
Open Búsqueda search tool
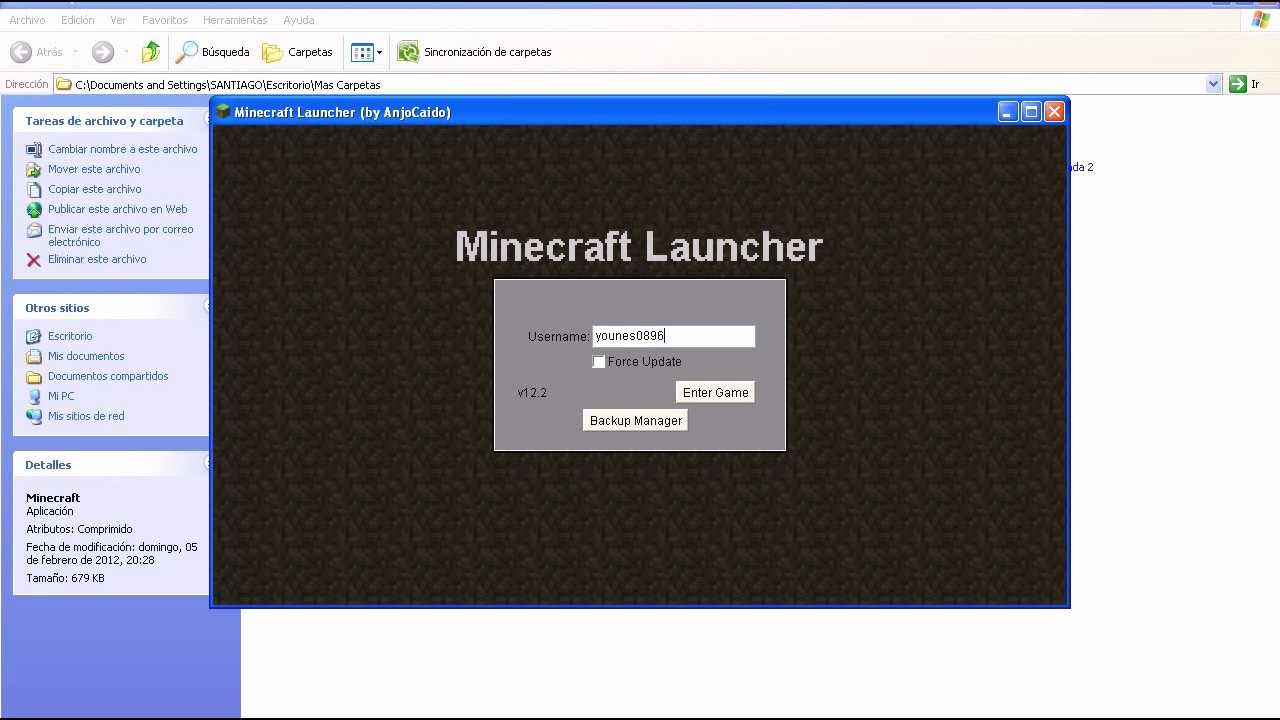tap(213, 52)
